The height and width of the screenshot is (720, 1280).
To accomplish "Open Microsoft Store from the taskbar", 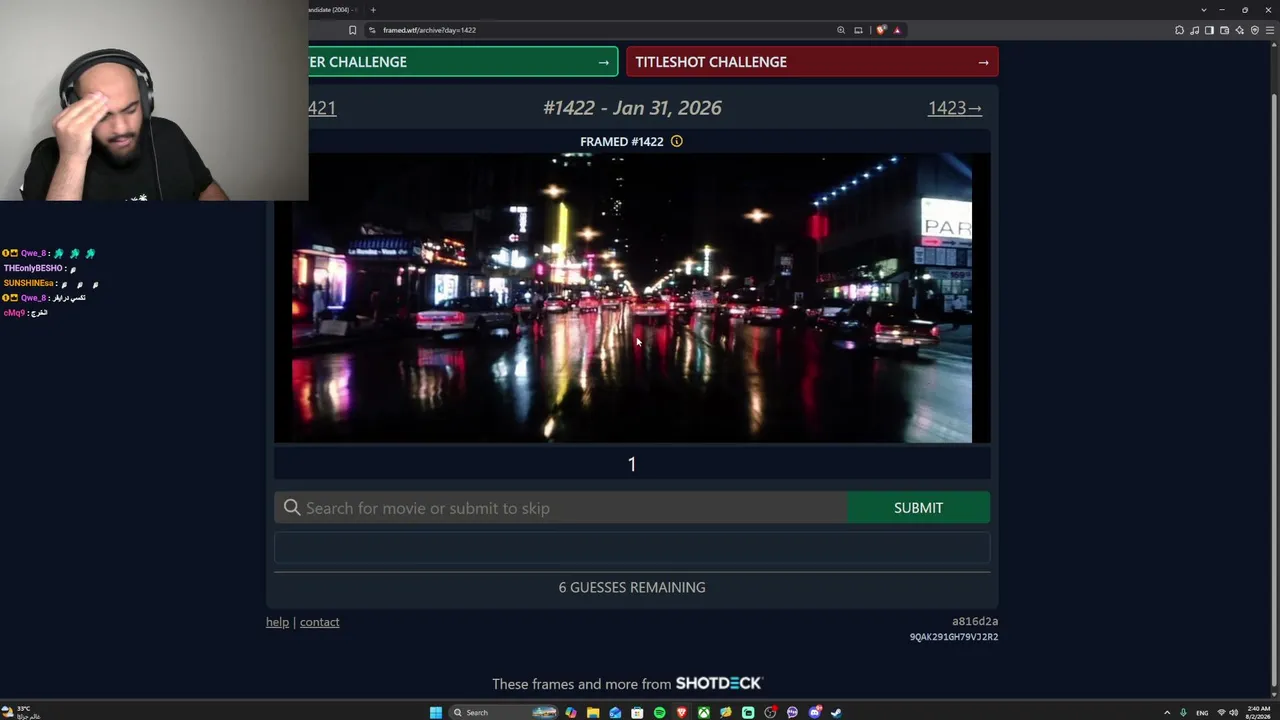I will tap(637, 712).
